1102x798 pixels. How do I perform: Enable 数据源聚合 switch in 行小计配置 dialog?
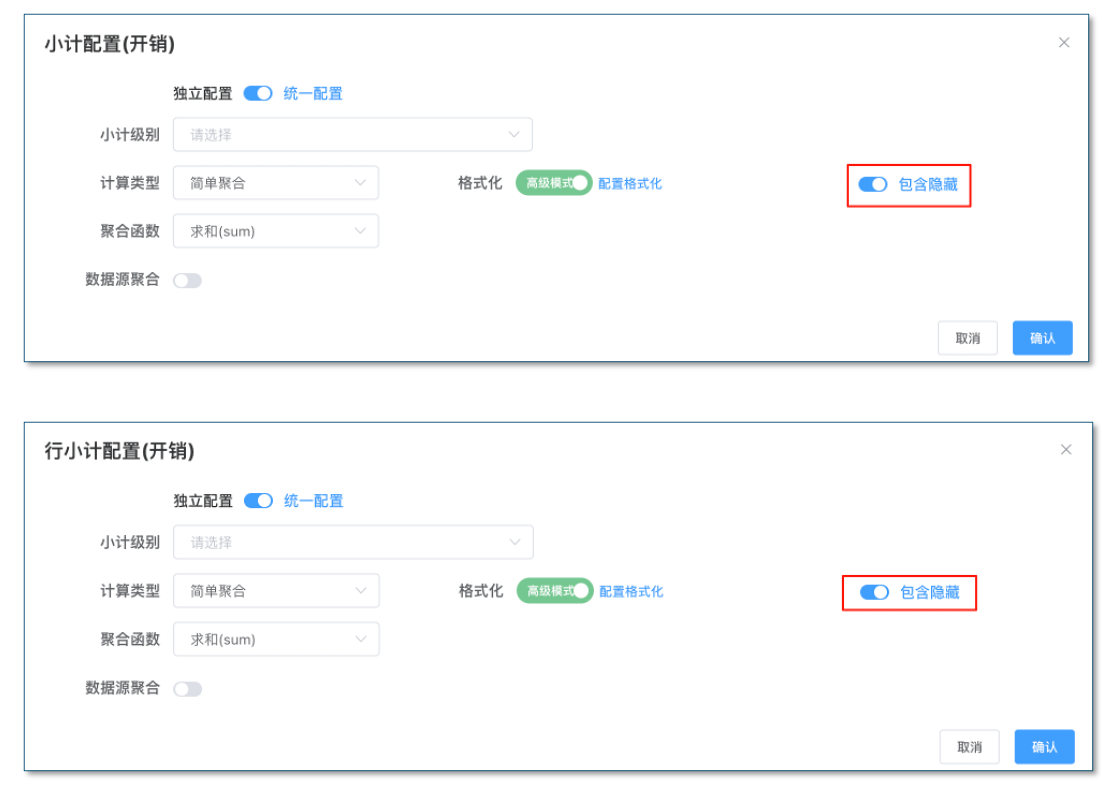click(187, 688)
